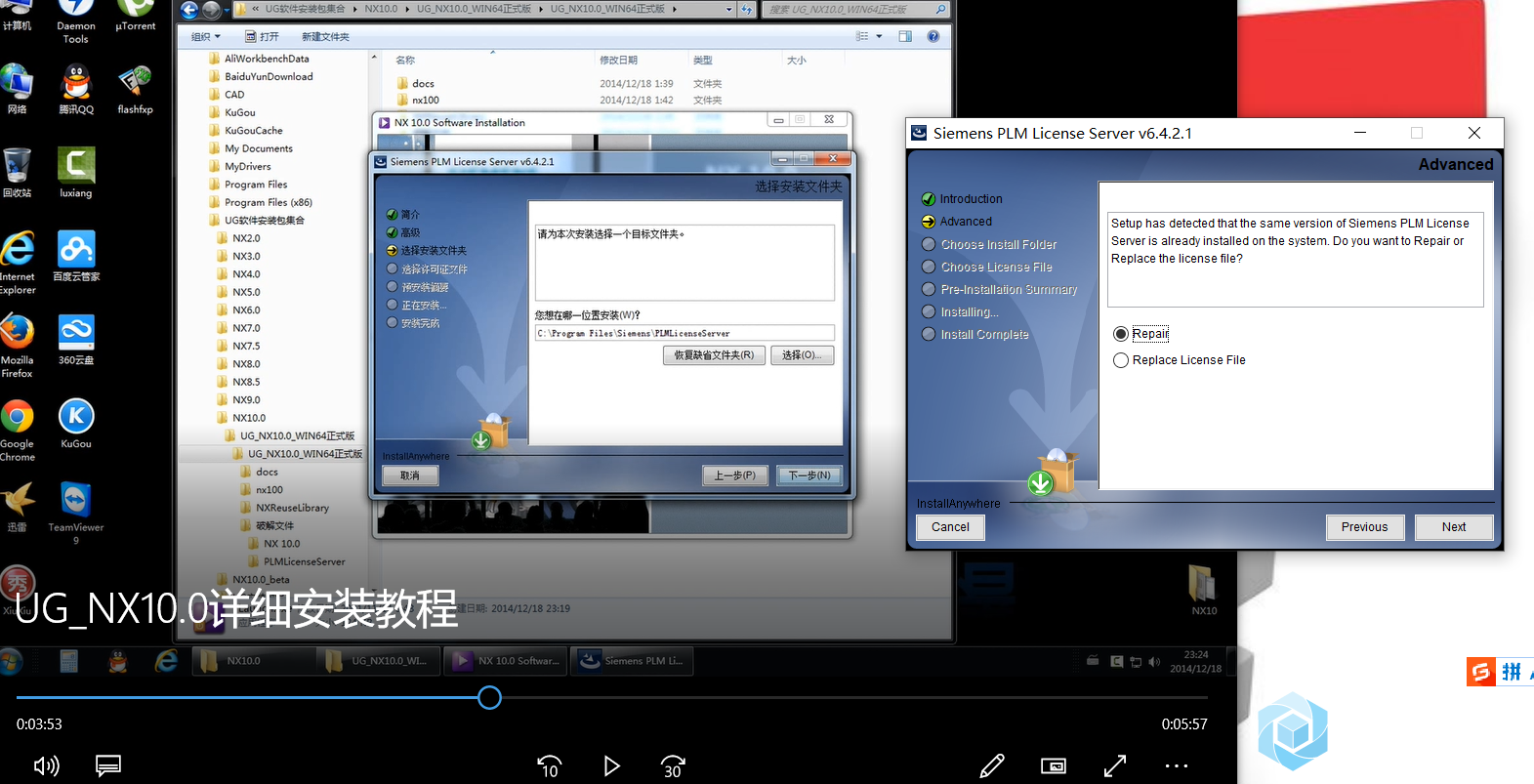Click Previous in the License Server dialog

point(1364,527)
